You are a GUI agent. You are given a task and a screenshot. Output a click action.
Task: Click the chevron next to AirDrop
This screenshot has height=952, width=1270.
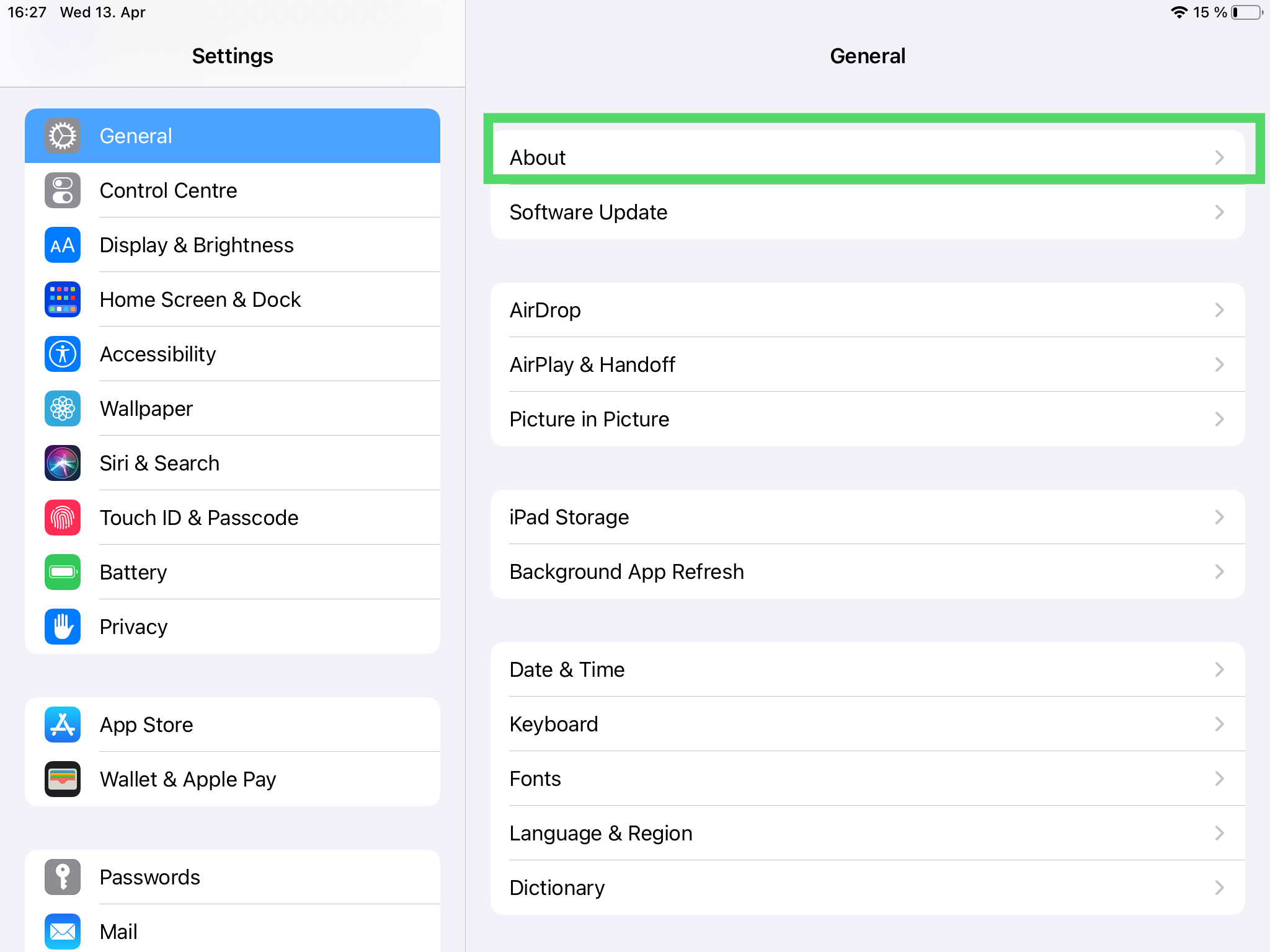pyautogui.click(x=1219, y=310)
